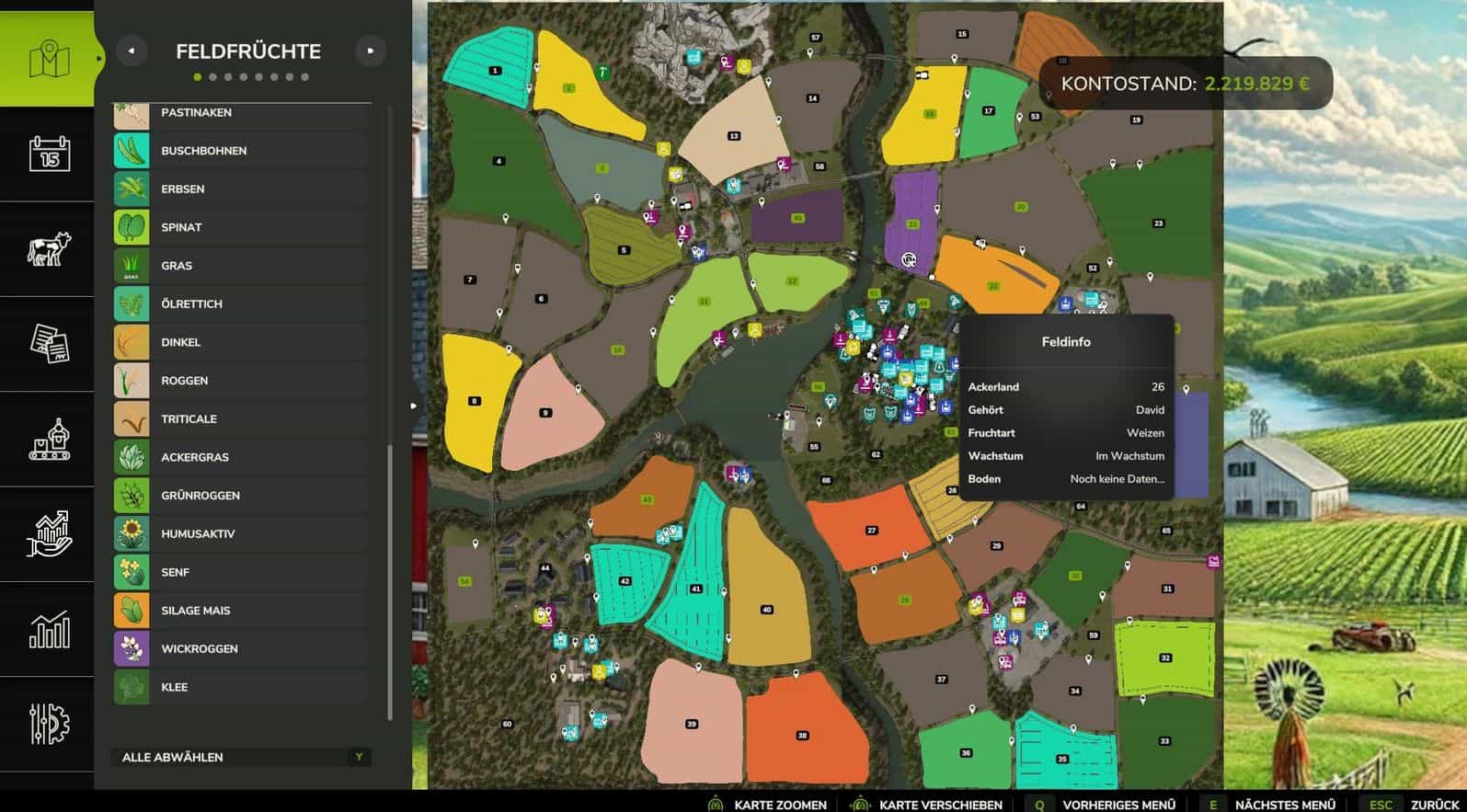This screenshot has height=812, width=1467.
Task: Open the calendar sidebar icon
Action: (48, 154)
